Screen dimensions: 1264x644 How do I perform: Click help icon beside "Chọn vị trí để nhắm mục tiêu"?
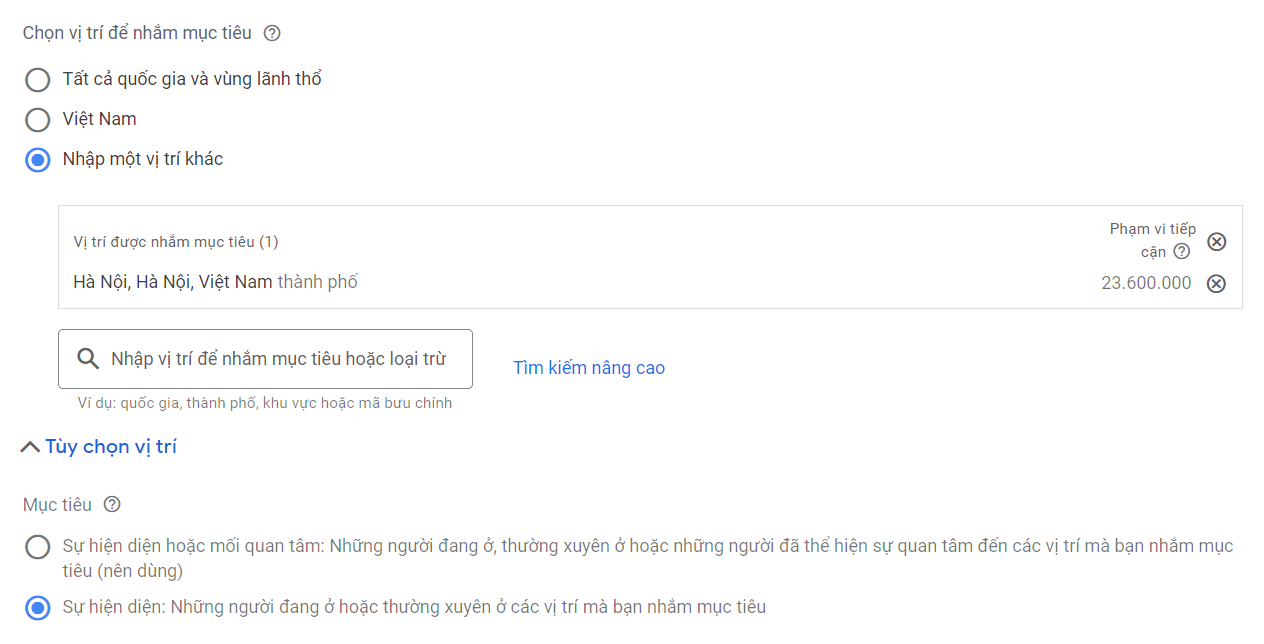(x=272, y=33)
